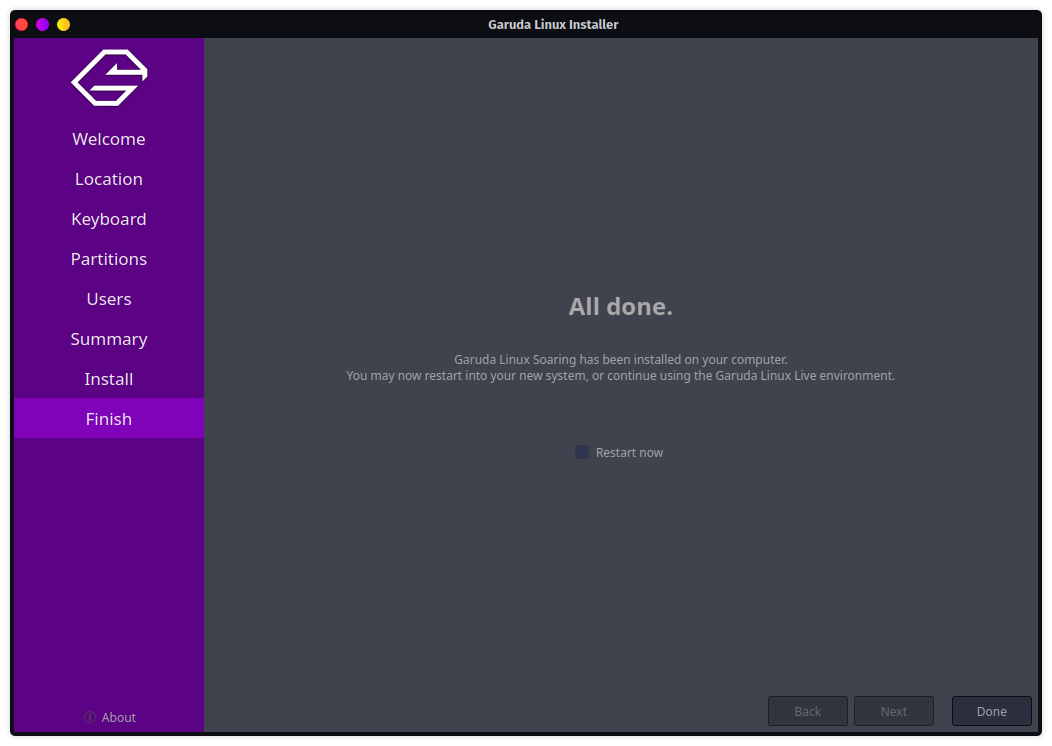Click the Done button

click(991, 711)
